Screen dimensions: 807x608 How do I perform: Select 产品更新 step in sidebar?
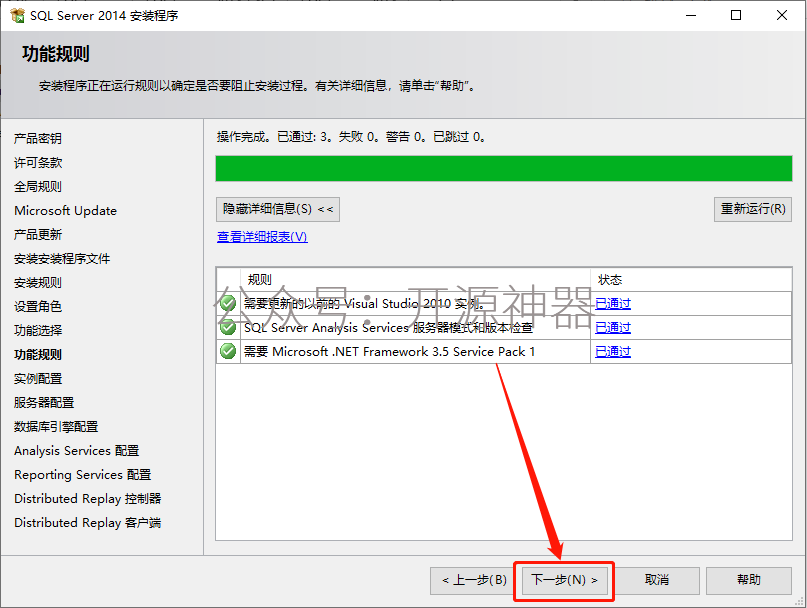[x=38, y=235]
